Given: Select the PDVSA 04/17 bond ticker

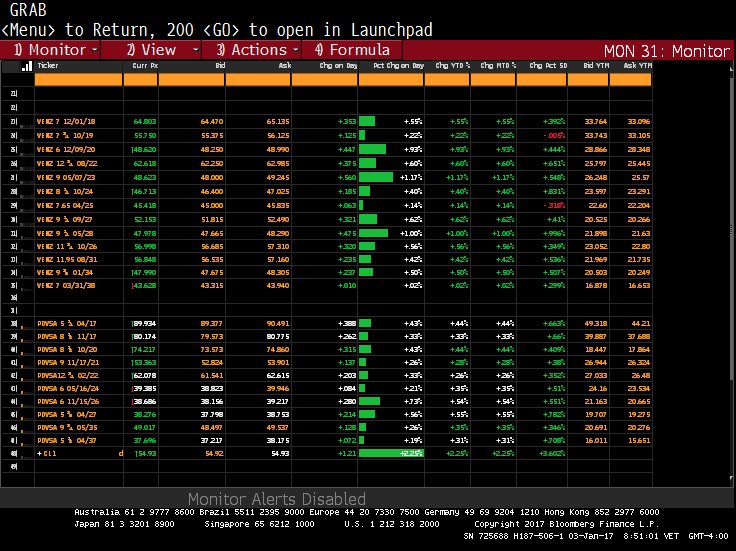Looking at the screenshot, I should point(68,324).
